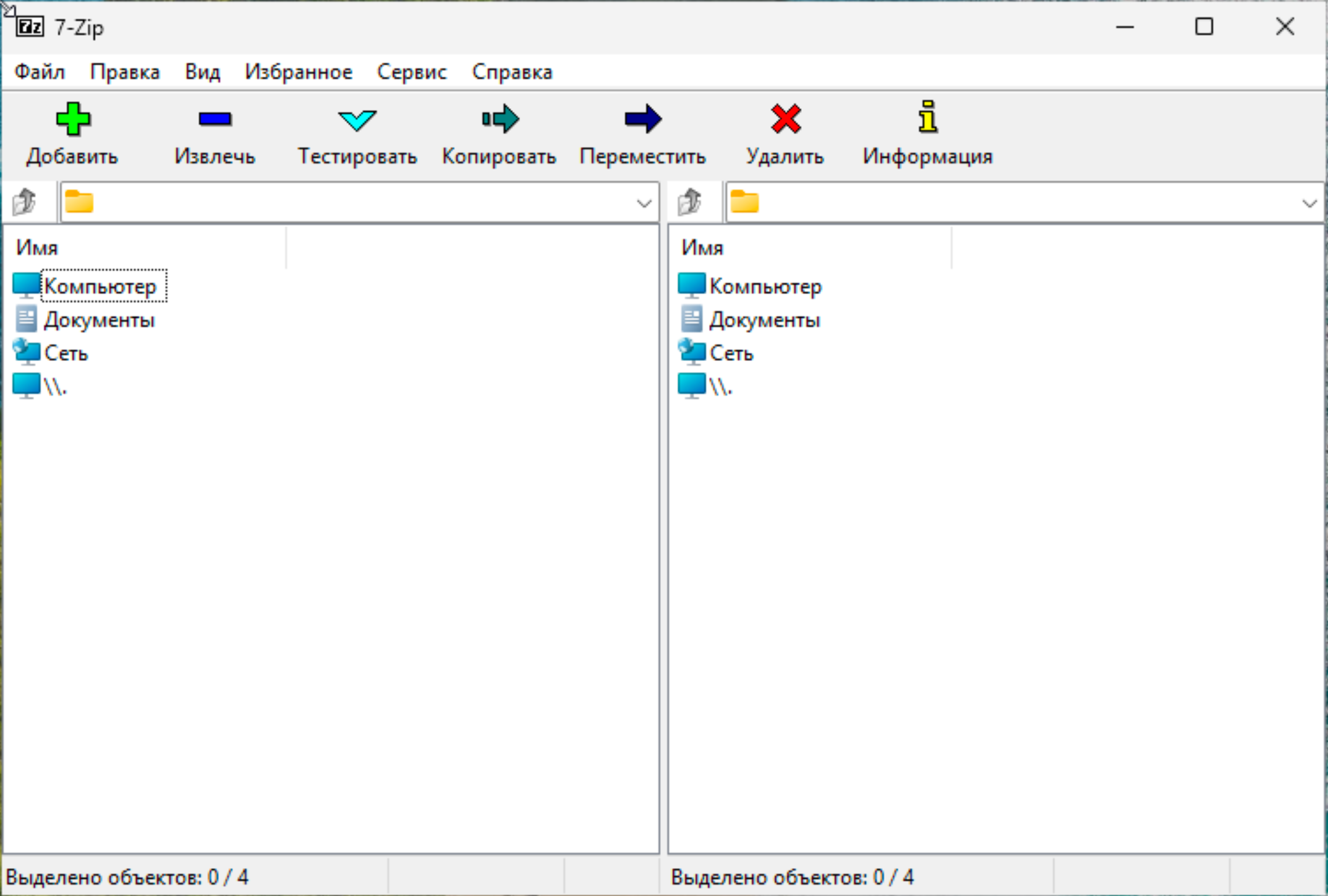
Task: Expand the right panel path dropdown
Action: 1309,203
